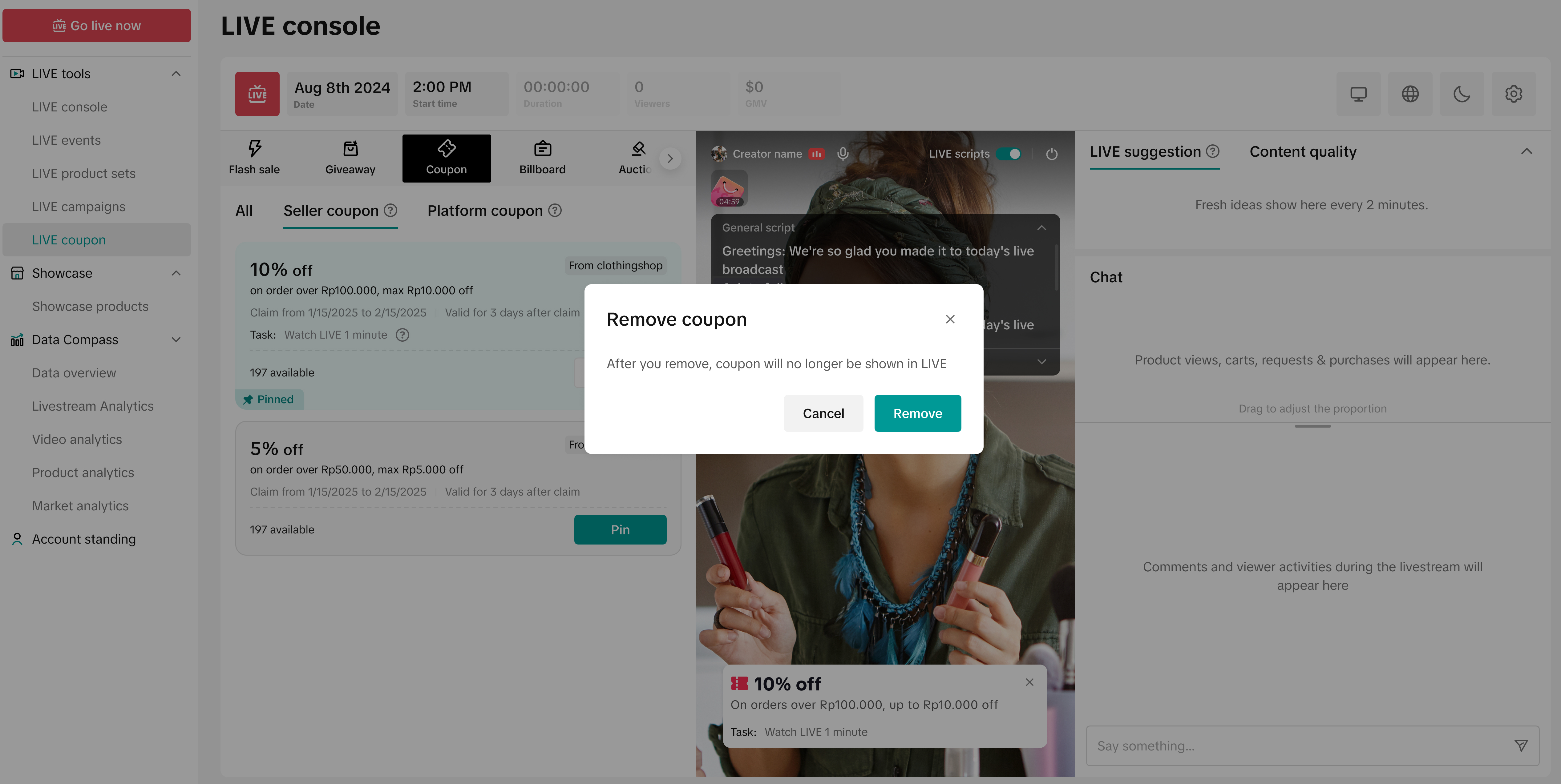Click the power icon to end LIVE
The image size is (1561, 784).
[1051, 154]
